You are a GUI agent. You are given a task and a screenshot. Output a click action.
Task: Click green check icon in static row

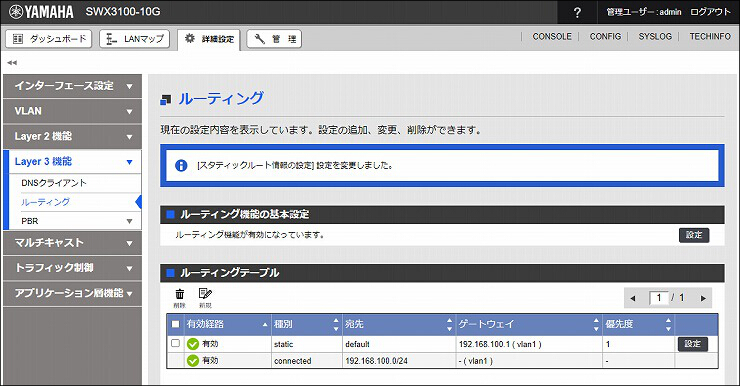193,344
